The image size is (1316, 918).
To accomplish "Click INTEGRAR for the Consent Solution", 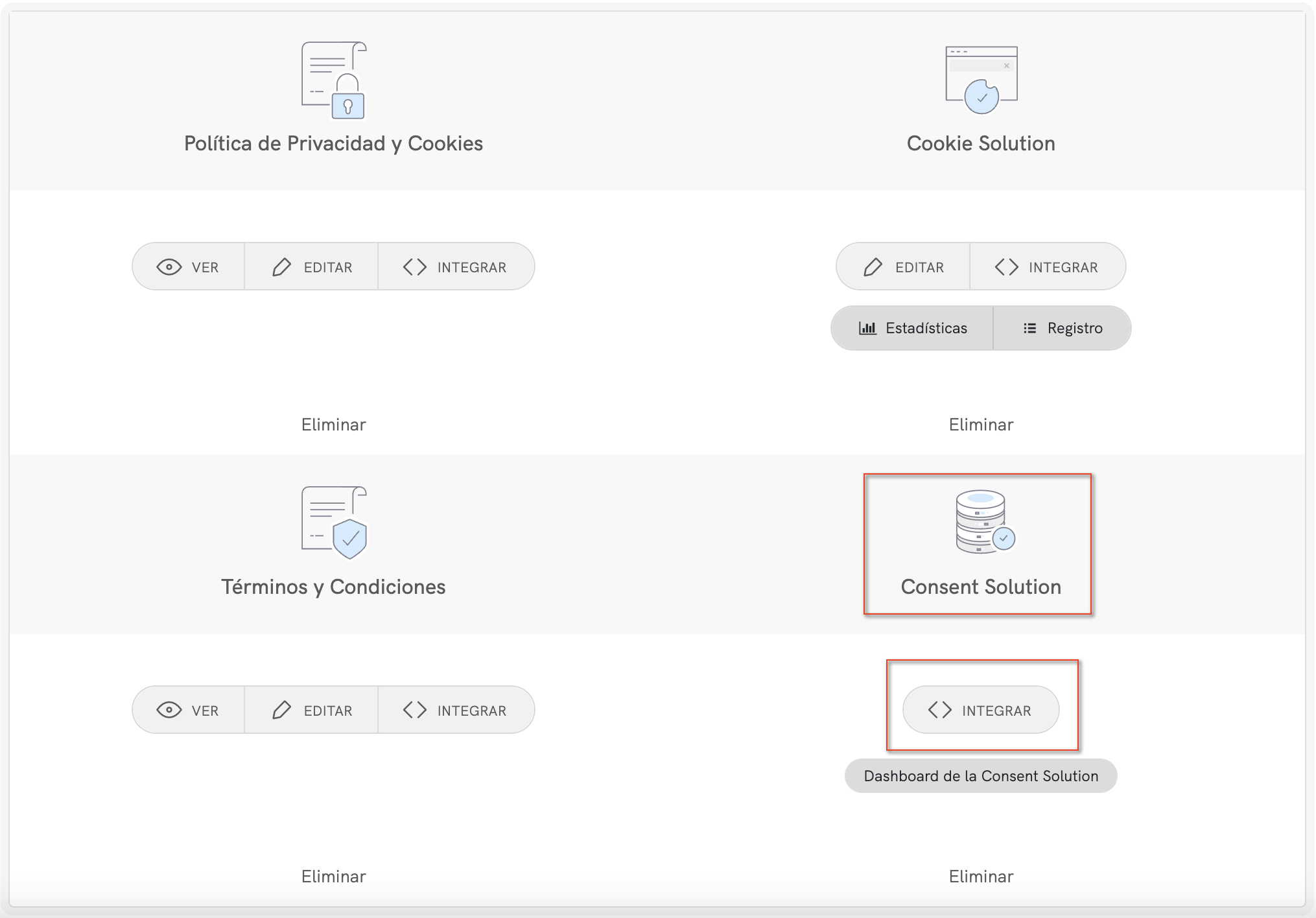I will point(980,710).
